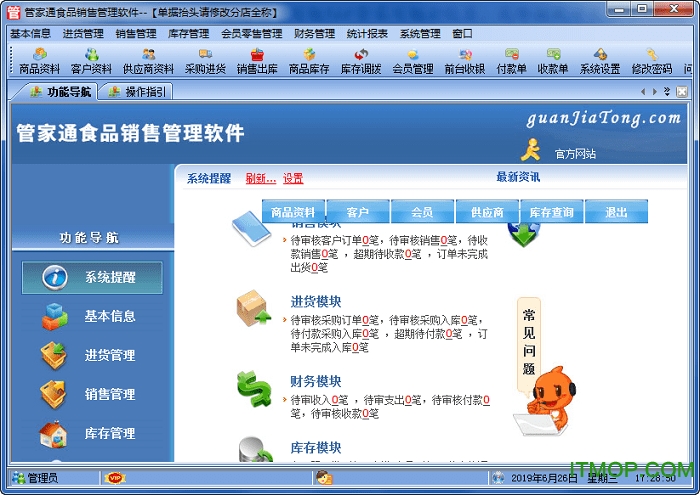Open the 进货管理 menu
Screen dimensions: 700x495
coord(83,33)
